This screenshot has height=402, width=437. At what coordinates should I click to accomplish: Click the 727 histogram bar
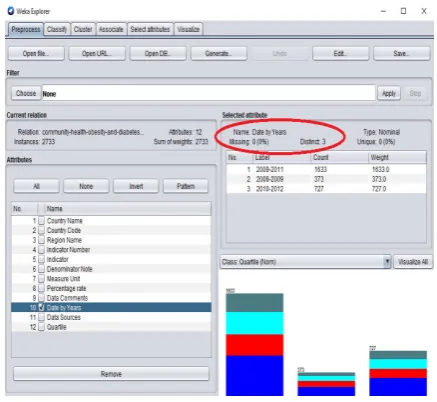(x=398, y=373)
